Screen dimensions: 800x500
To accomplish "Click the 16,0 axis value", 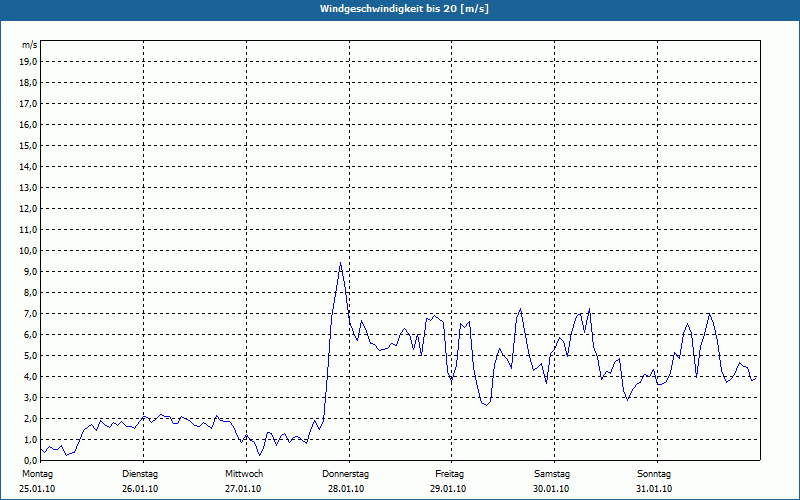I will pos(28,124).
